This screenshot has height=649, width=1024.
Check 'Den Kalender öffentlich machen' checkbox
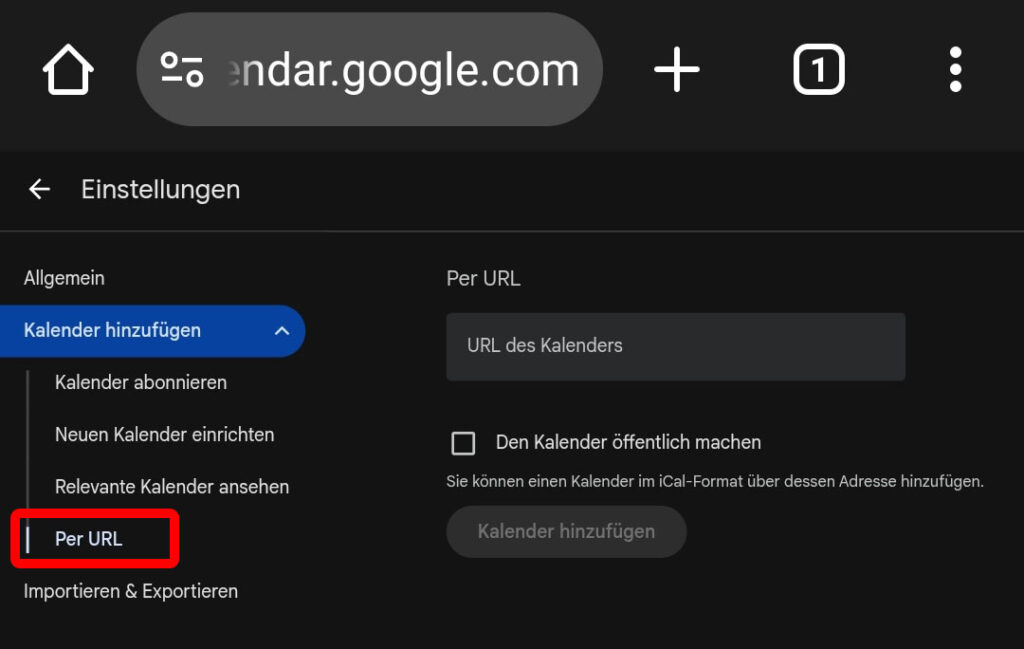click(x=463, y=443)
